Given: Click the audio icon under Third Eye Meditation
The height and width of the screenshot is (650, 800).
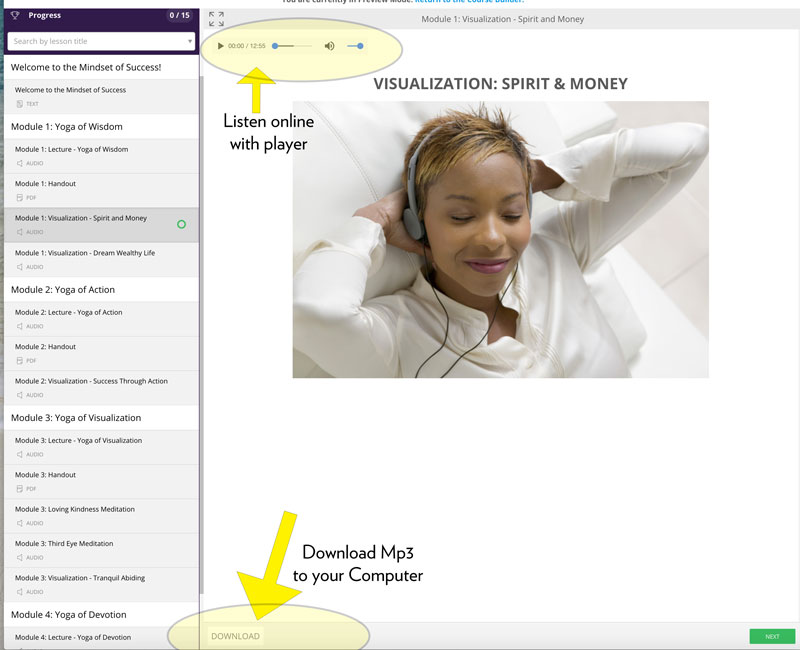Looking at the screenshot, I should (x=20, y=558).
